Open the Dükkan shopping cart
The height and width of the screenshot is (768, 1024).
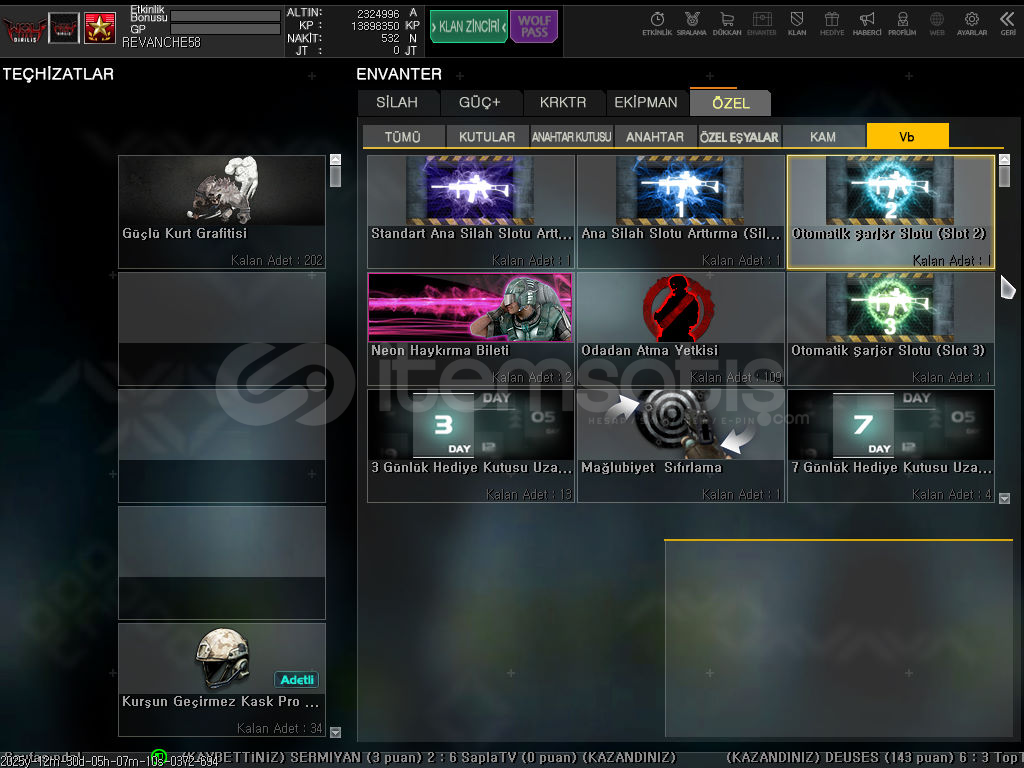727,23
